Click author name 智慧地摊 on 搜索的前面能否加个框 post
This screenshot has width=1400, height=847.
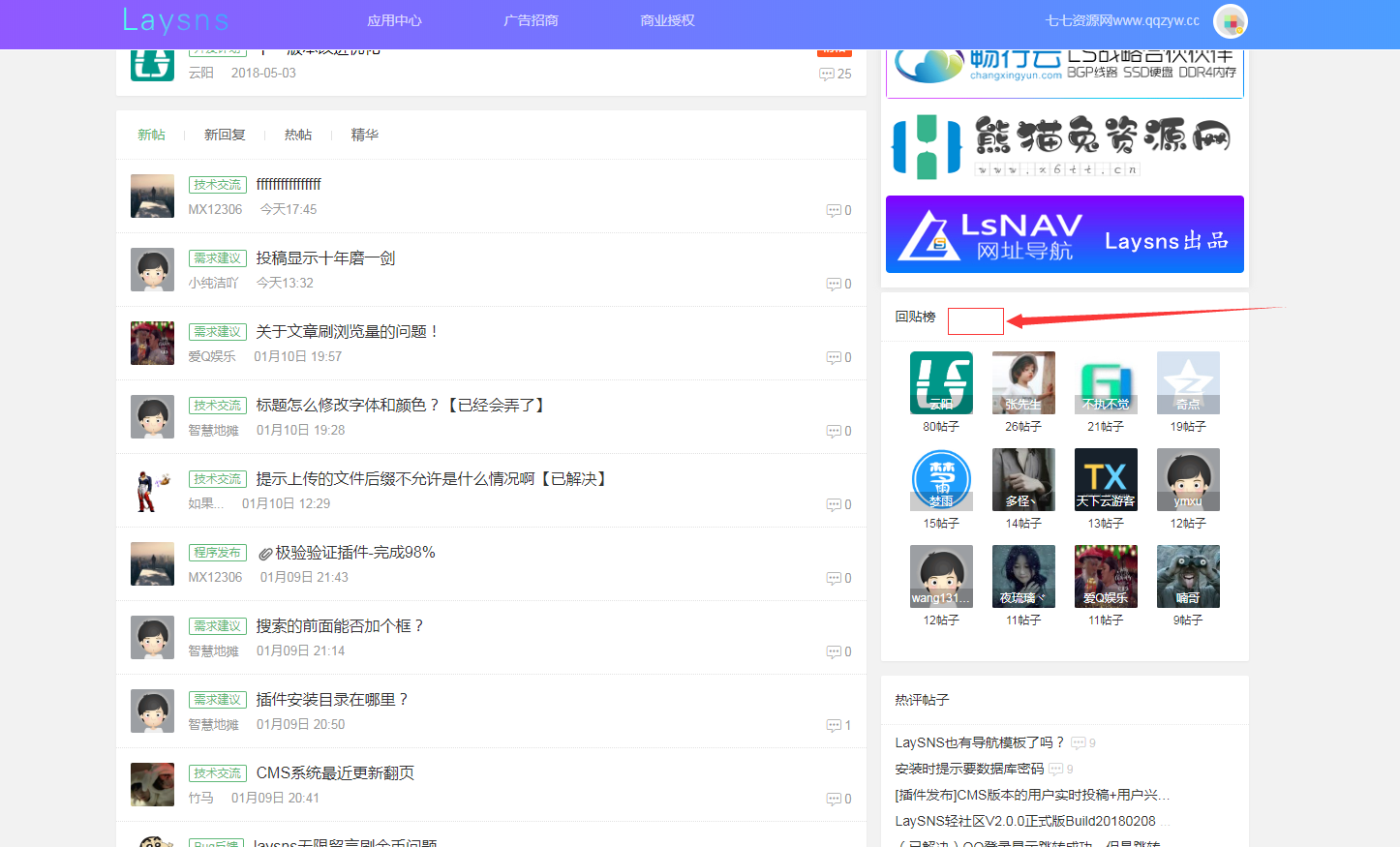point(213,651)
